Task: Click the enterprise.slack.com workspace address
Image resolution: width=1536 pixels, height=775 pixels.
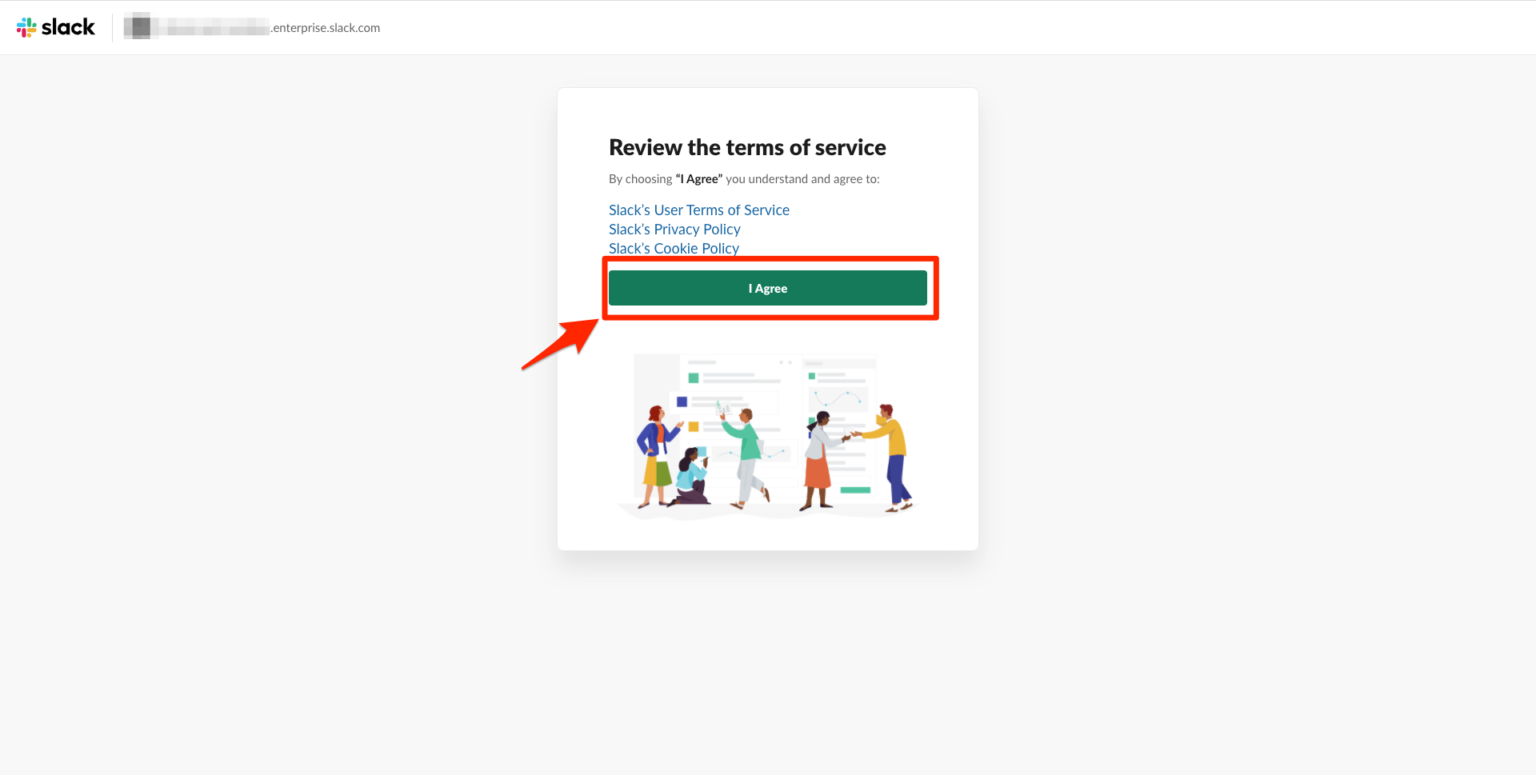Action: click(325, 28)
